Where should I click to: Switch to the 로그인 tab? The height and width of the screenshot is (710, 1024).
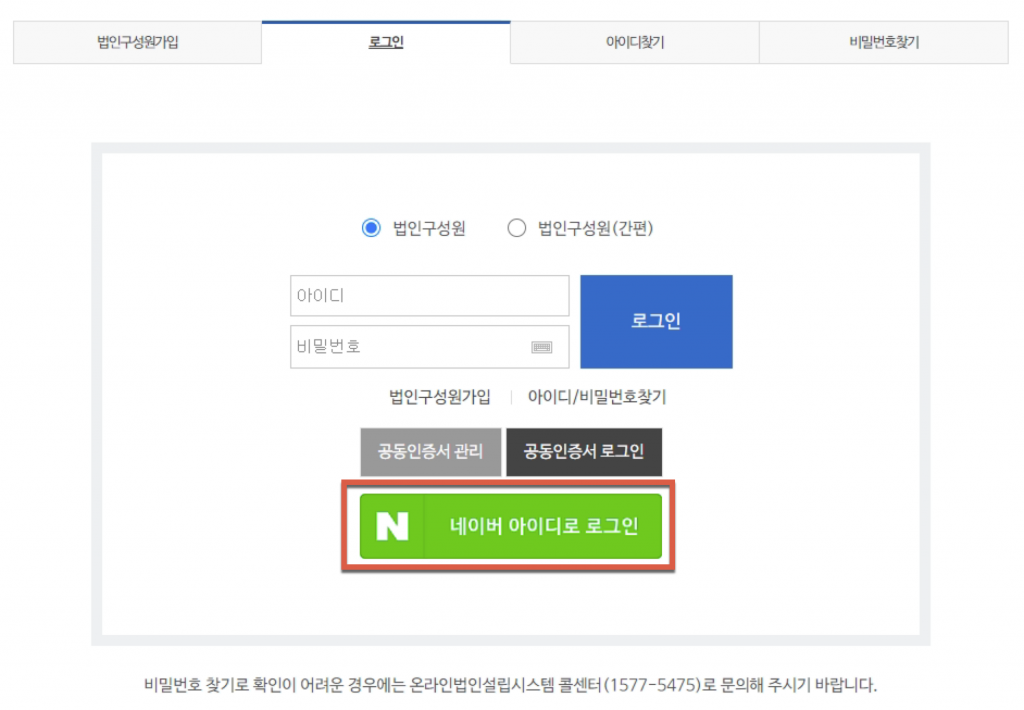(386, 42)
